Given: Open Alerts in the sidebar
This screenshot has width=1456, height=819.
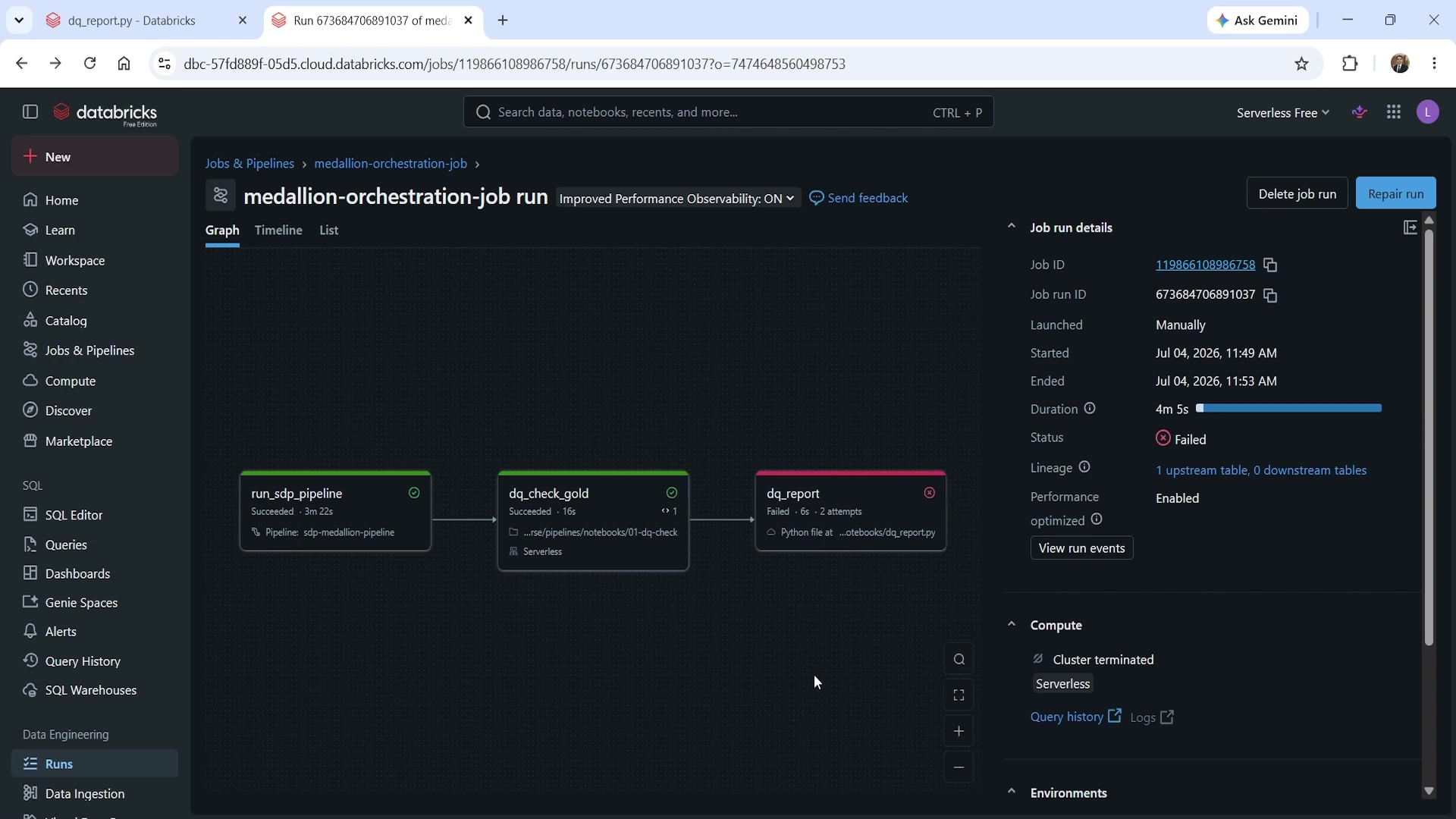Looking at the screenshot, I should [x=95, y=632].
